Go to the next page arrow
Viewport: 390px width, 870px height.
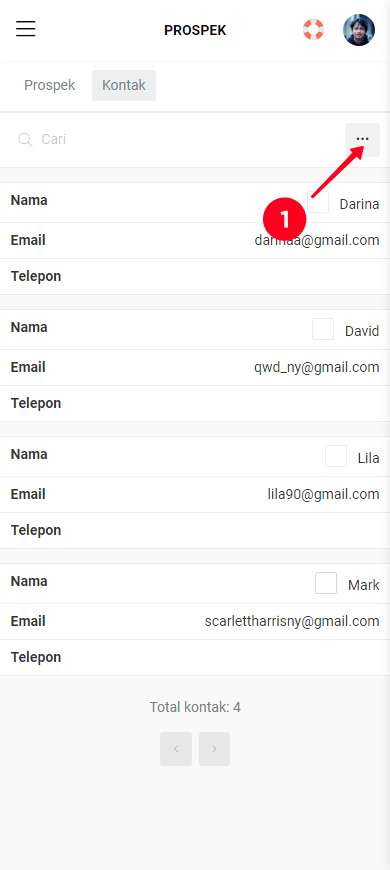(214, 748)
